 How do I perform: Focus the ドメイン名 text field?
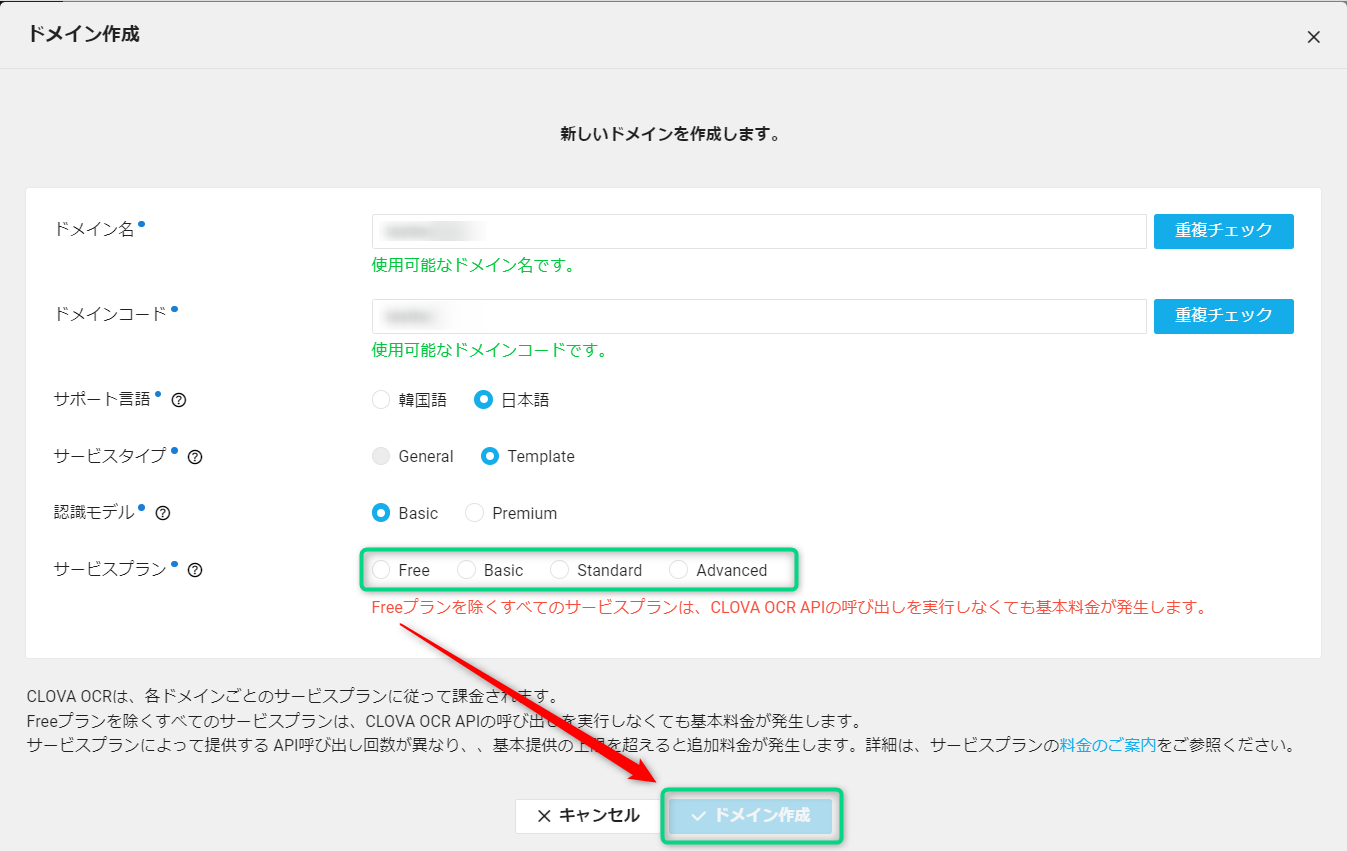[x=758, y=231]
